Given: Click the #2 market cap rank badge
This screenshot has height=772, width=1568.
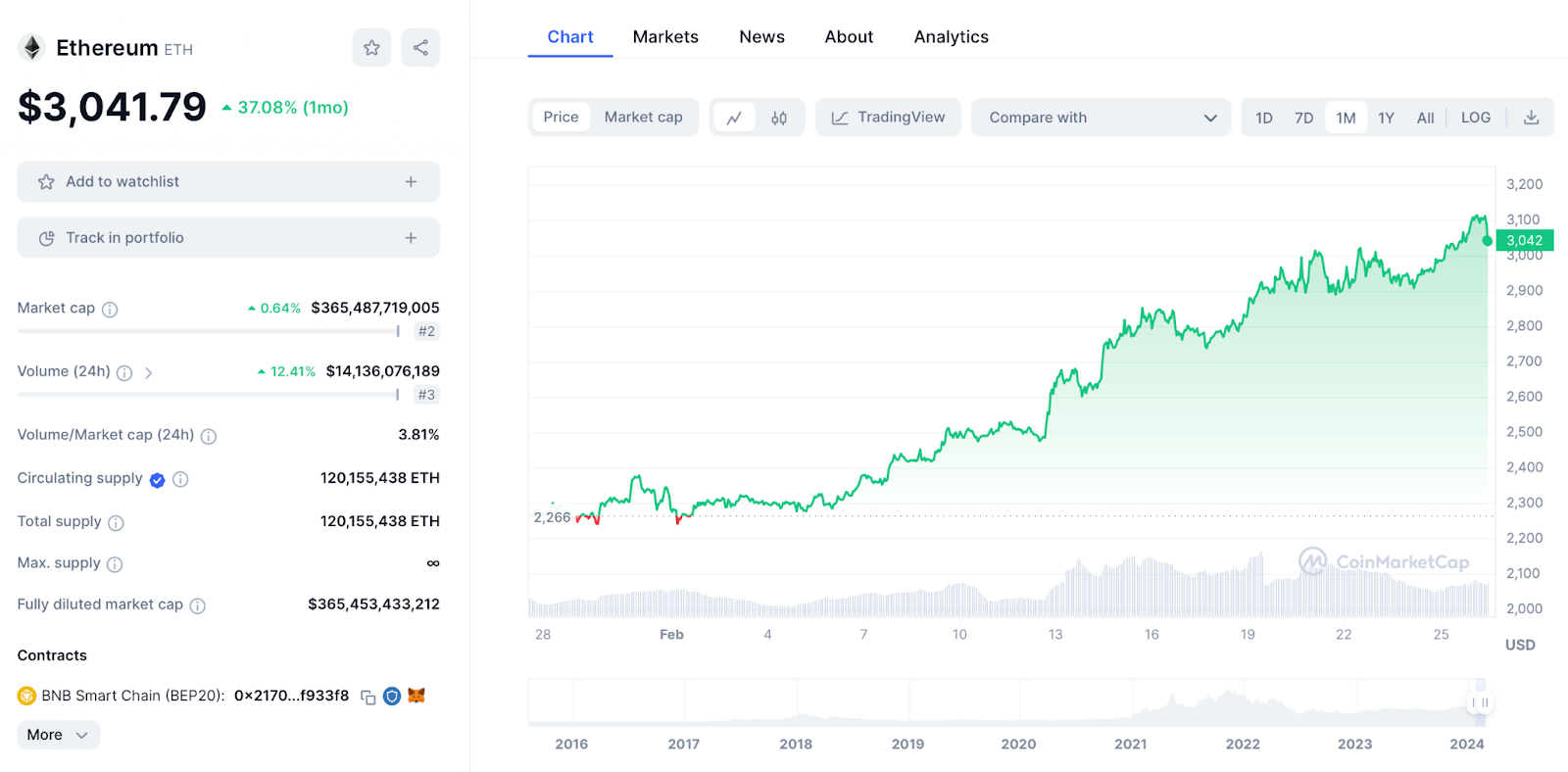Looking at the screenshot, I should [x=426, y=331].
